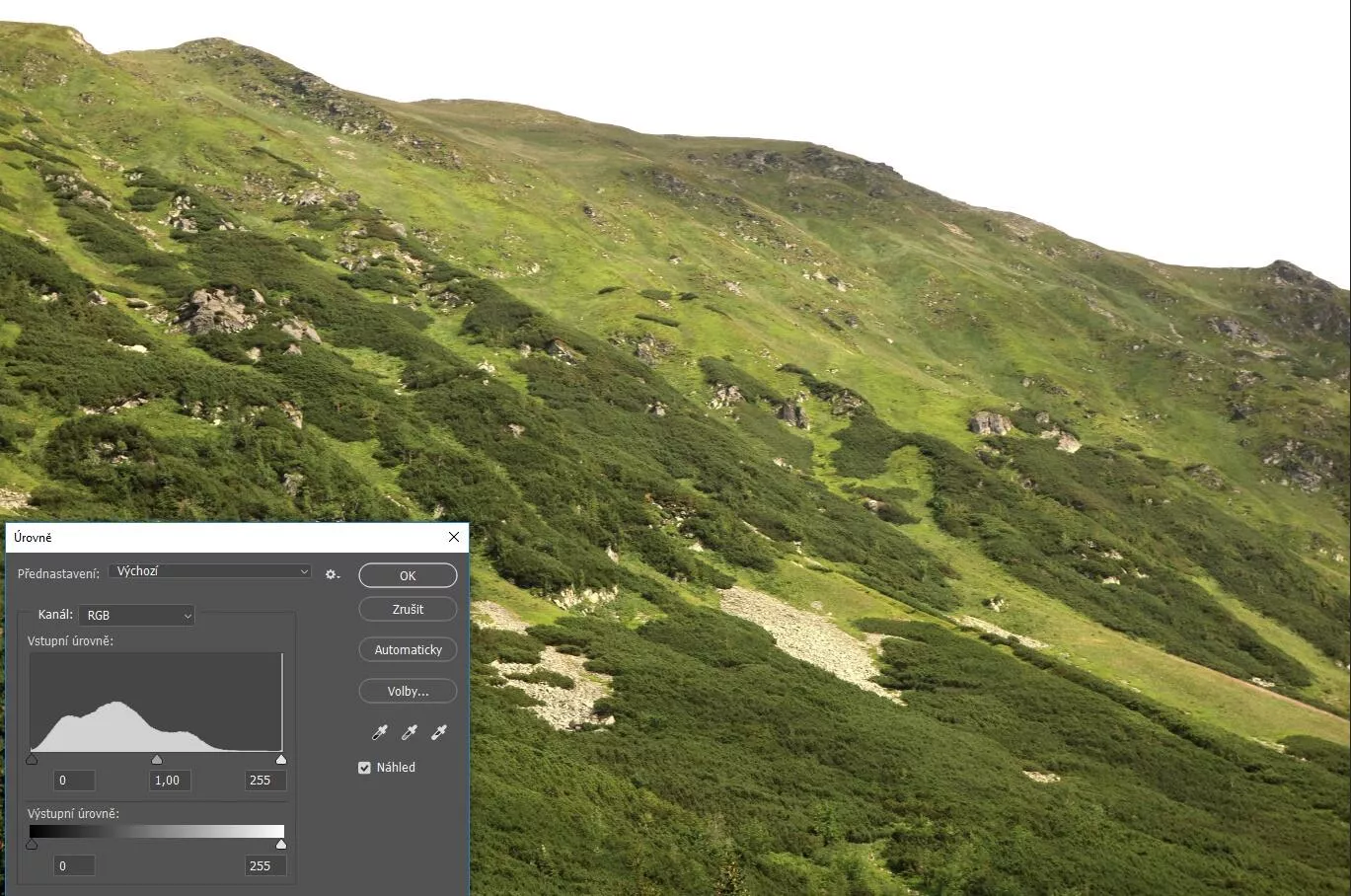Select the white point eyedropper

click(439, 732)
